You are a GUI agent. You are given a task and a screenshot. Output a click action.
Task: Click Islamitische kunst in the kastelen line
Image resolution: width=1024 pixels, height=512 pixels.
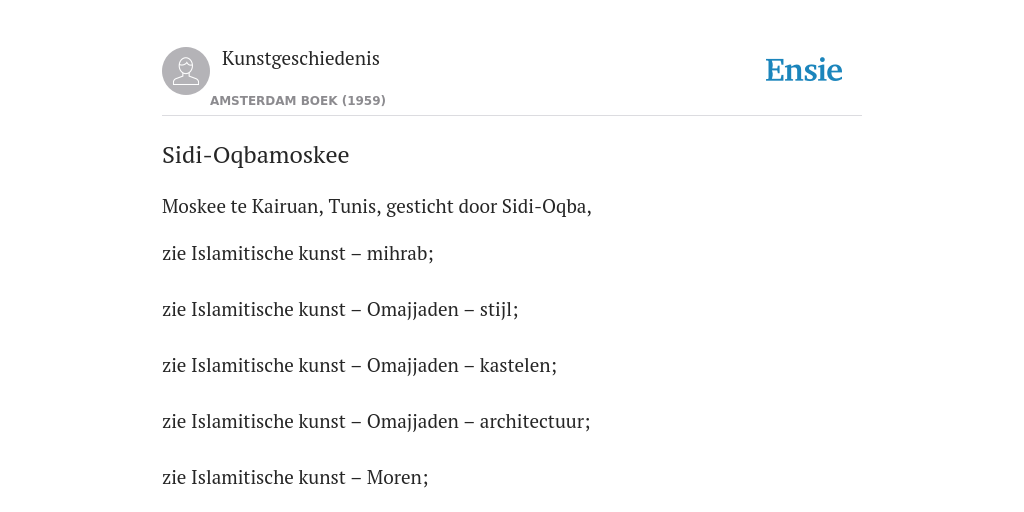[268, 366]
